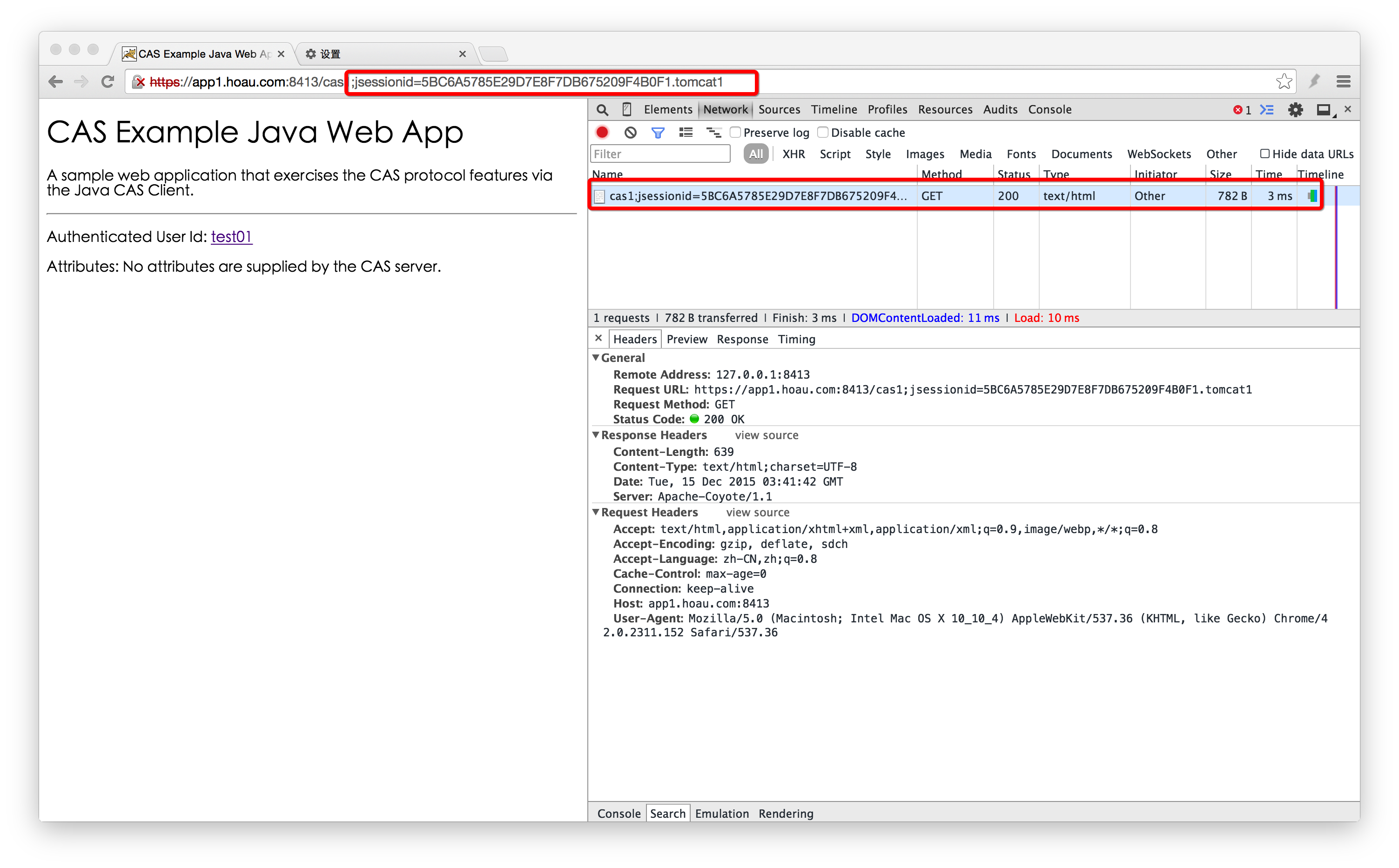
Task: Enable the Preserve log checkbox
Action: [x=735, y=133]
